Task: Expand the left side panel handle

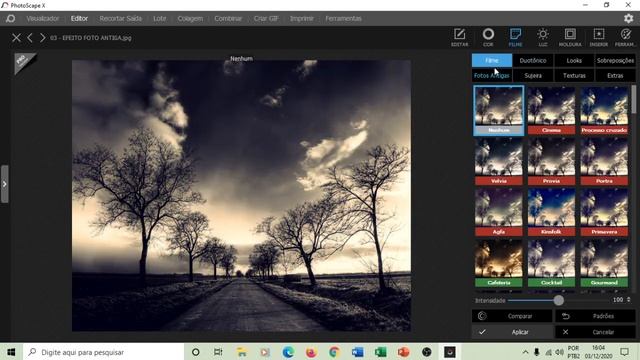Action: point(4,184)
